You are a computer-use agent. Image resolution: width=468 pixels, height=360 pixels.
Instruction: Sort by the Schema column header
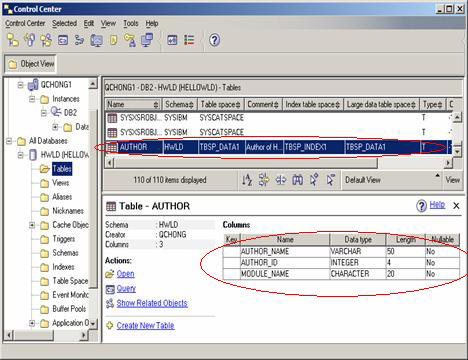[x=179, y=104]
